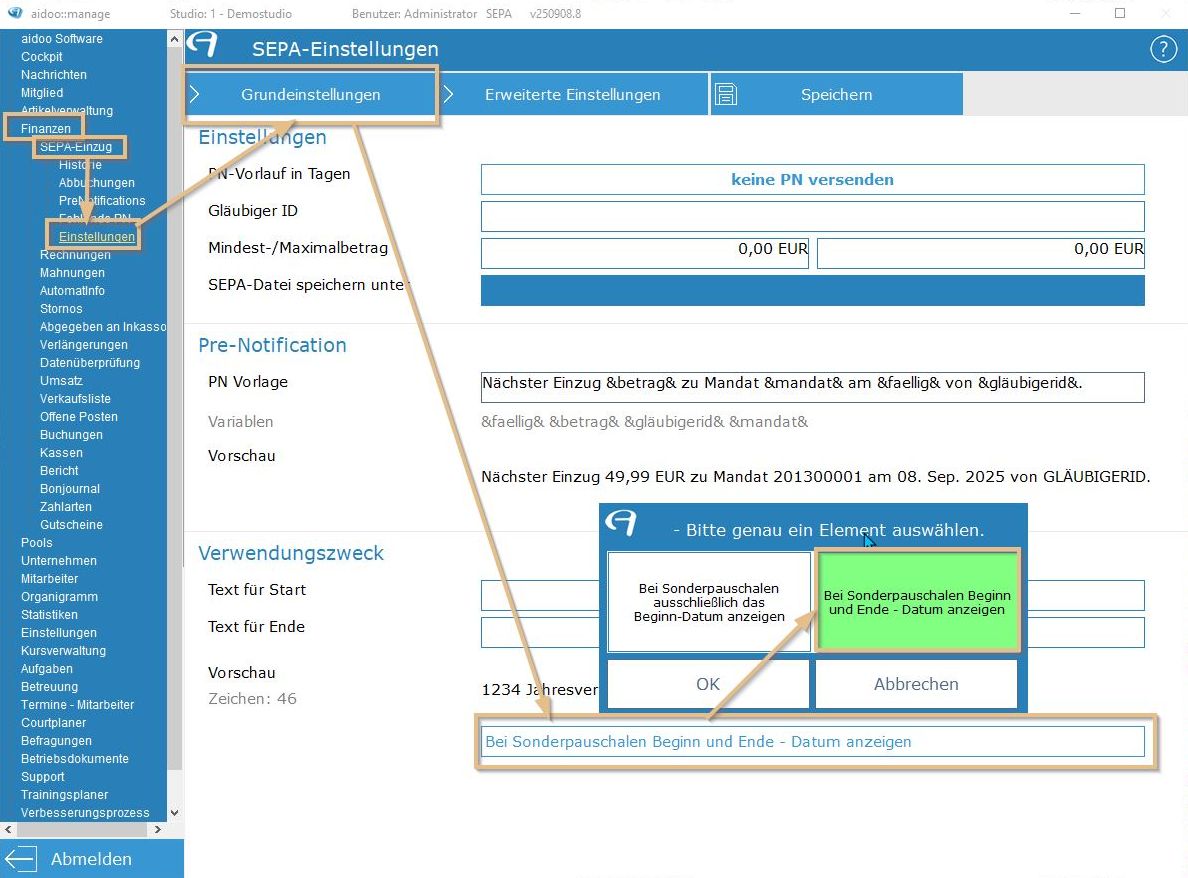The width and height of the screenshot is (1188, 878).
Task: Click the aidoo logo in the selection dialog
Action: (622, 524)
